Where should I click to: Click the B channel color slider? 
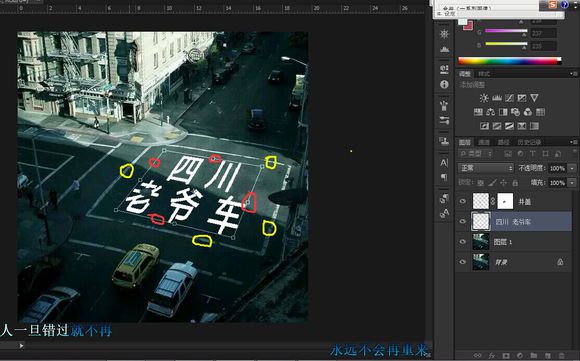(506, 44)
